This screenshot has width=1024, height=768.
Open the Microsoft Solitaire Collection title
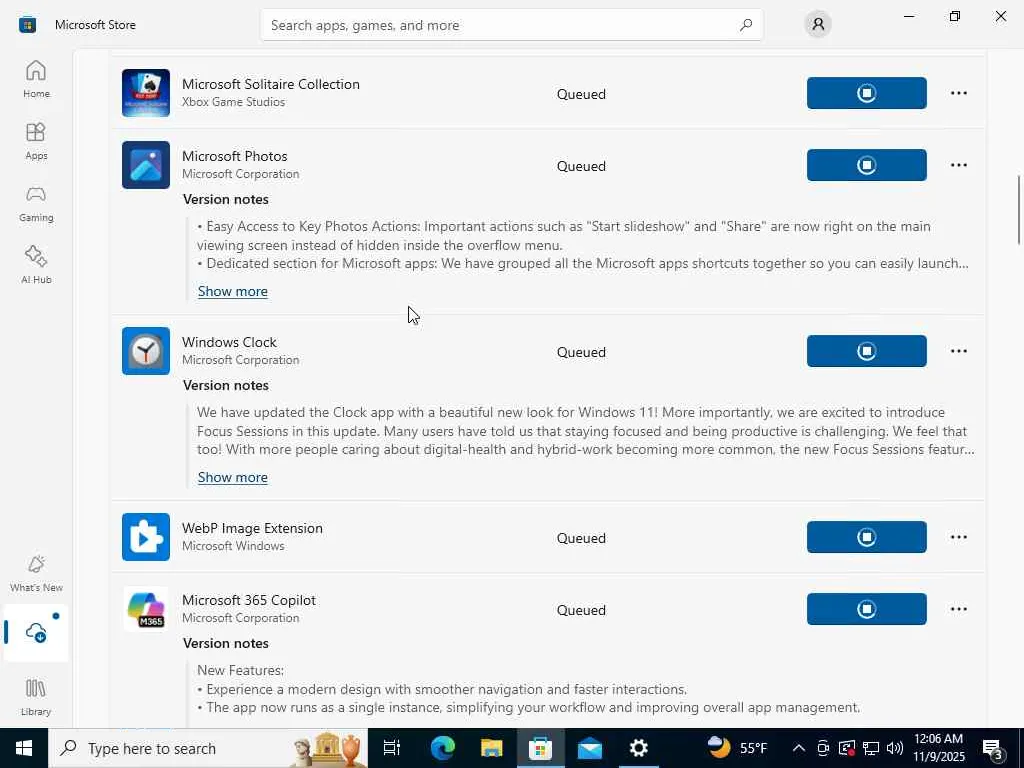point(270,84)
